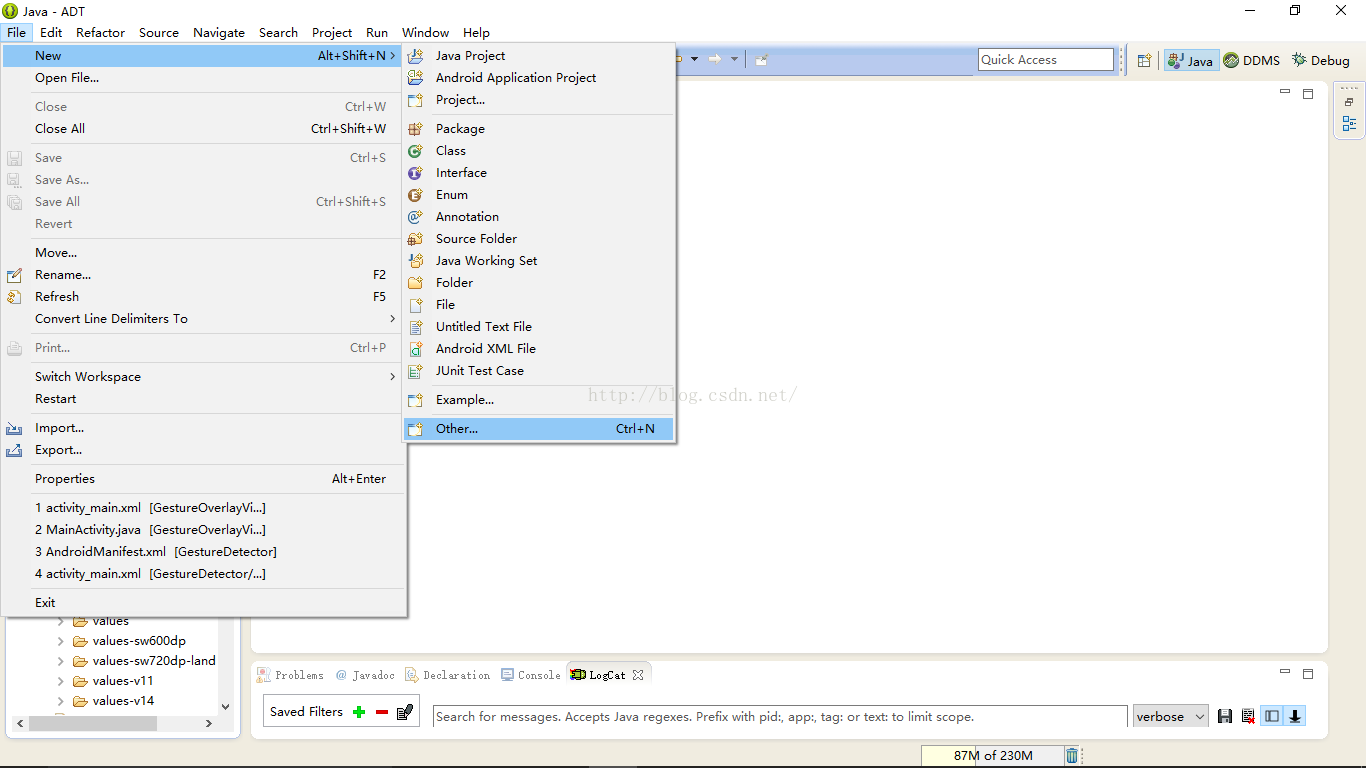1366x768 pixels.
Task: Click the forward navigation arrow in toolbar
Action: coord(715,59)
